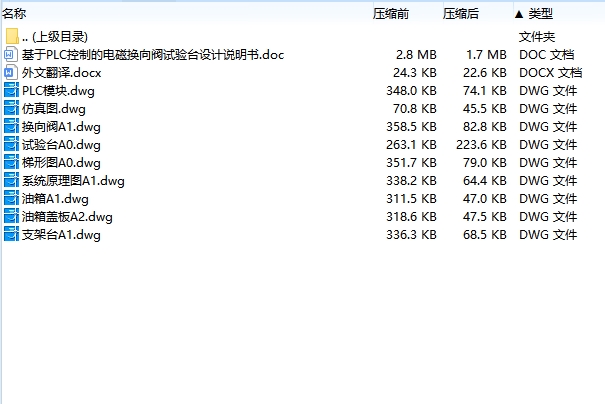Select the file name 换向阀A1.dwg
This screenshot has width=605, height=404.
tap(61, 127)
